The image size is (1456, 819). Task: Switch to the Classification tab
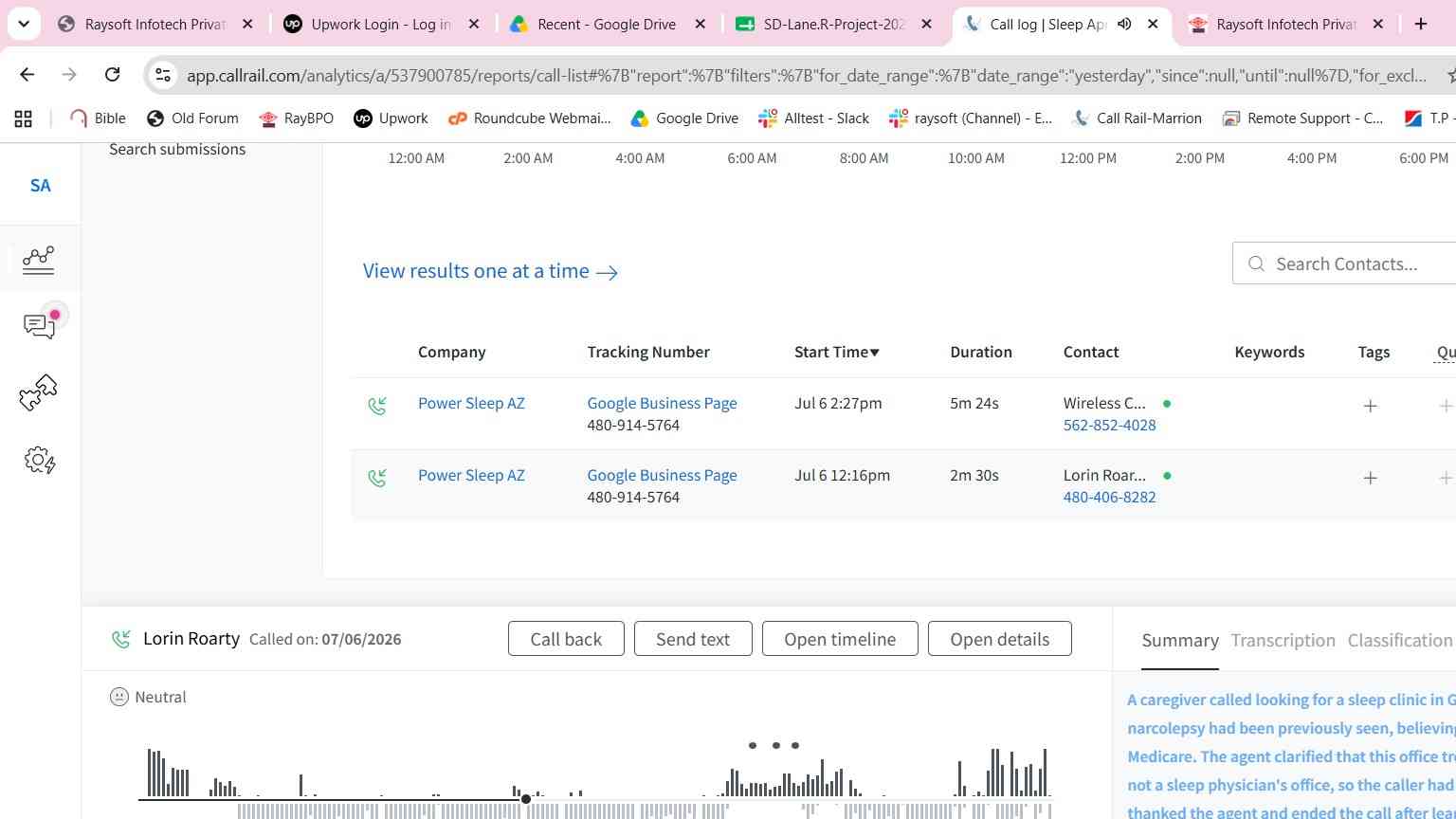point(1400,641)
